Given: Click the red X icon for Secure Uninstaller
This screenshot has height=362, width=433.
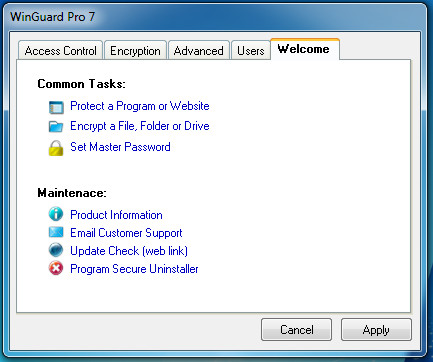Looking at the screenshot, I should coord(56,268).
